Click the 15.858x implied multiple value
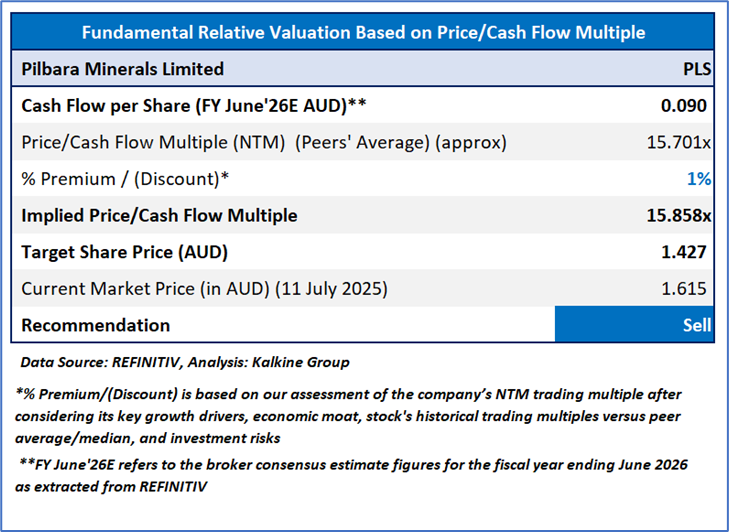 tap(679, 215)
